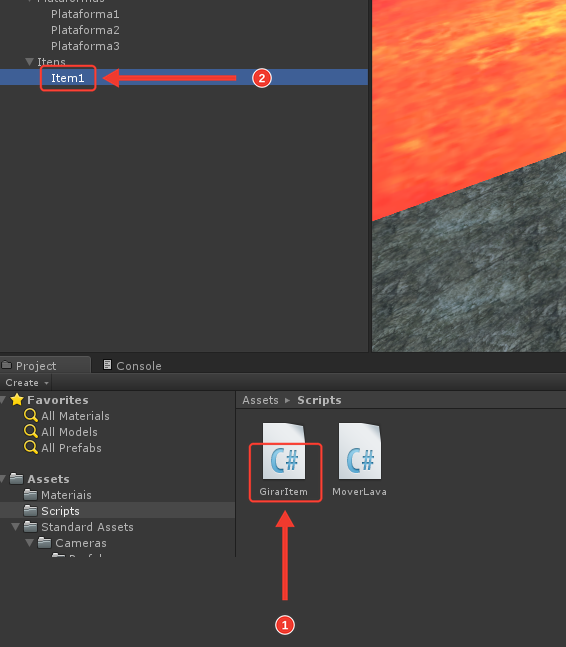Select Plataforma2 in the Hierarchy
This screenshot has width=566, height=647.
click(x=85, y=30)
